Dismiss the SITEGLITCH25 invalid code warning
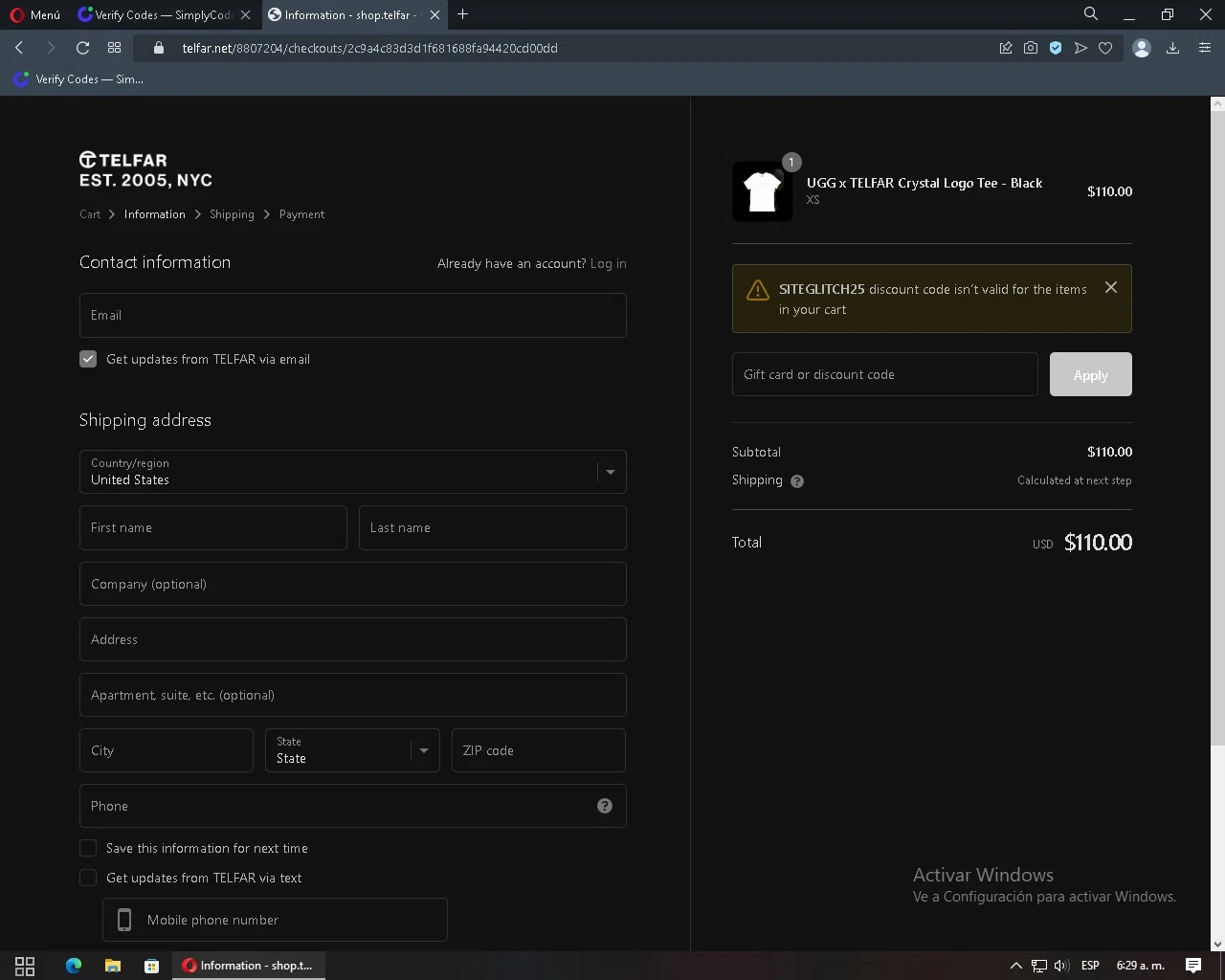The image size is (1225, 980). click(1111, 287)
